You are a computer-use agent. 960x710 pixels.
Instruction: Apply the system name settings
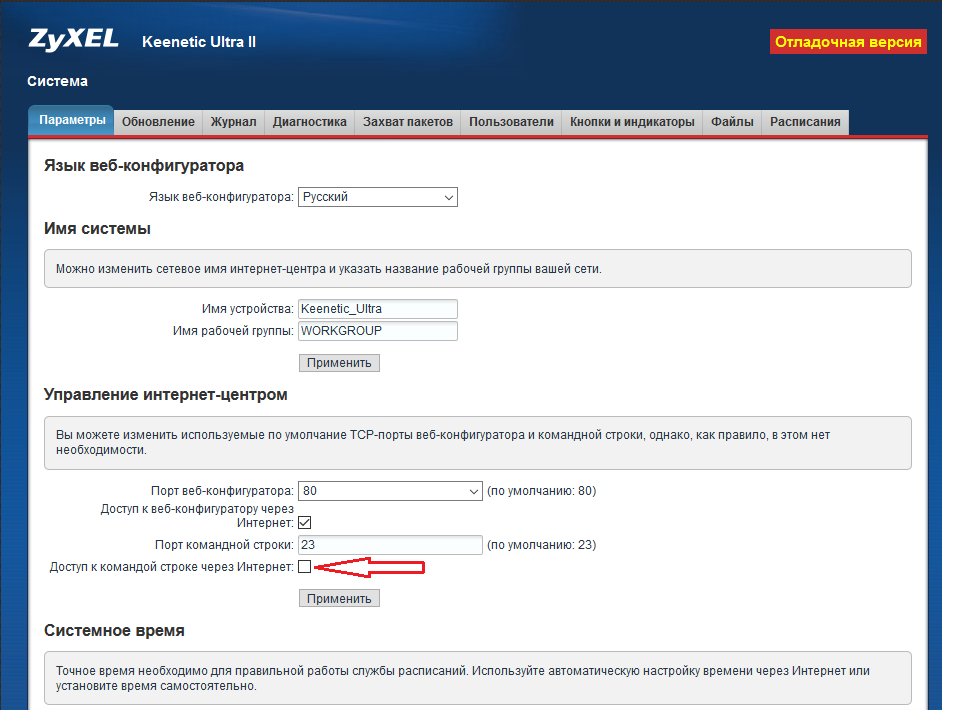339,363
